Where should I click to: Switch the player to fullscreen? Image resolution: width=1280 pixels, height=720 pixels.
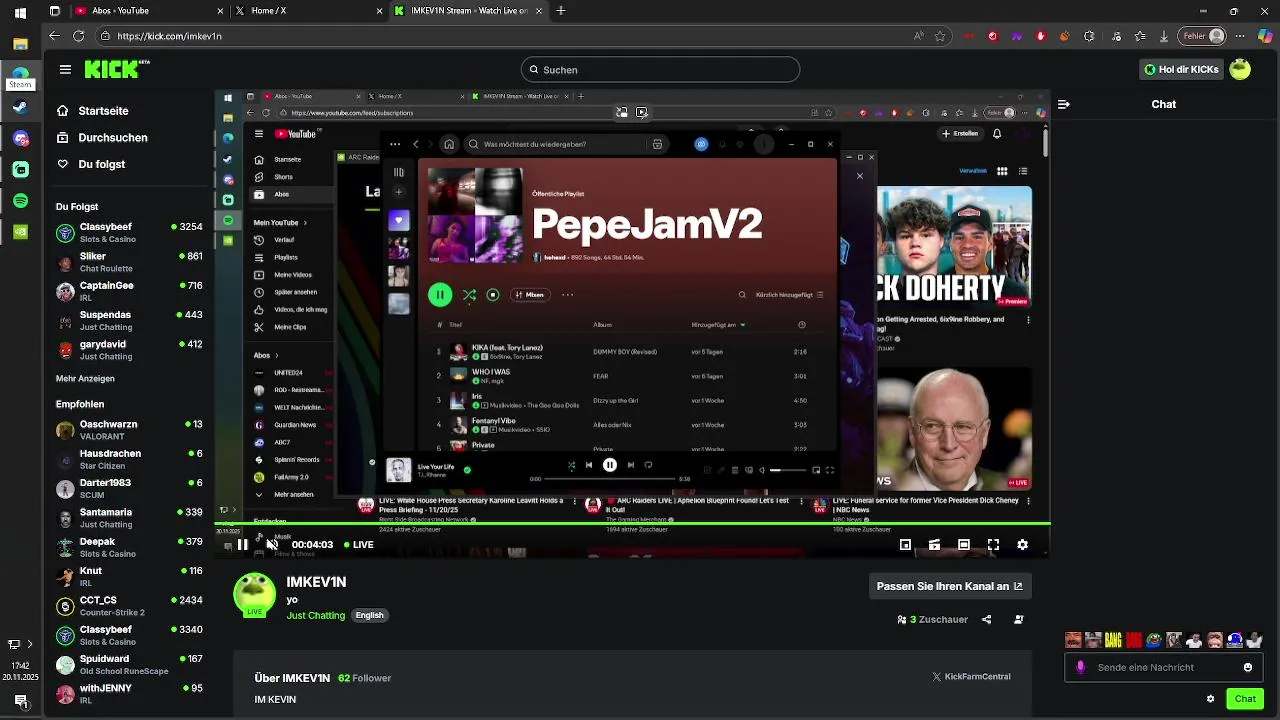click(x=993, y=545)
